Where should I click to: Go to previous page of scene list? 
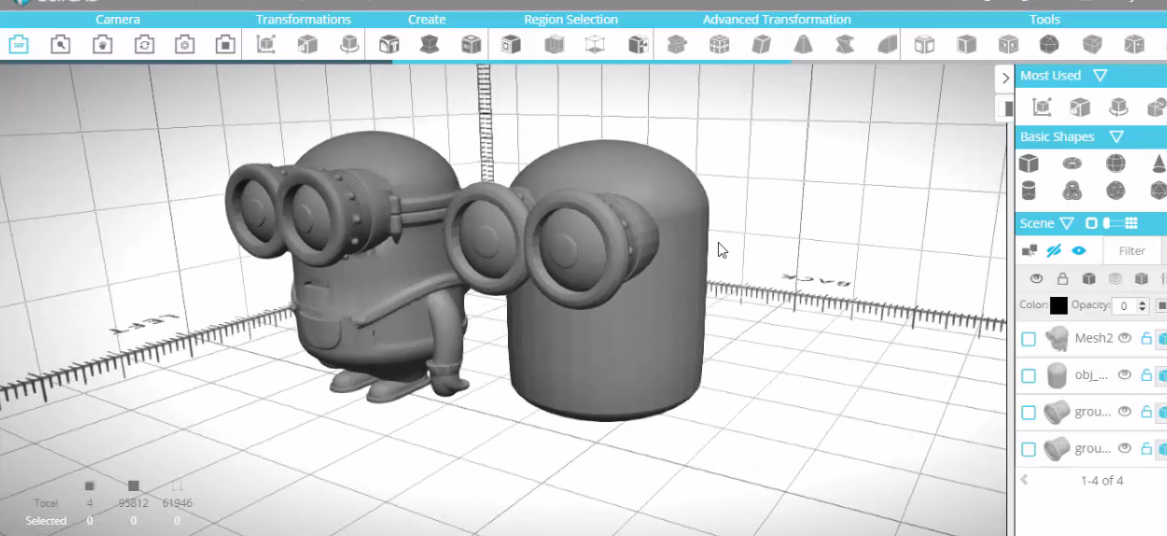[1024, 480]
